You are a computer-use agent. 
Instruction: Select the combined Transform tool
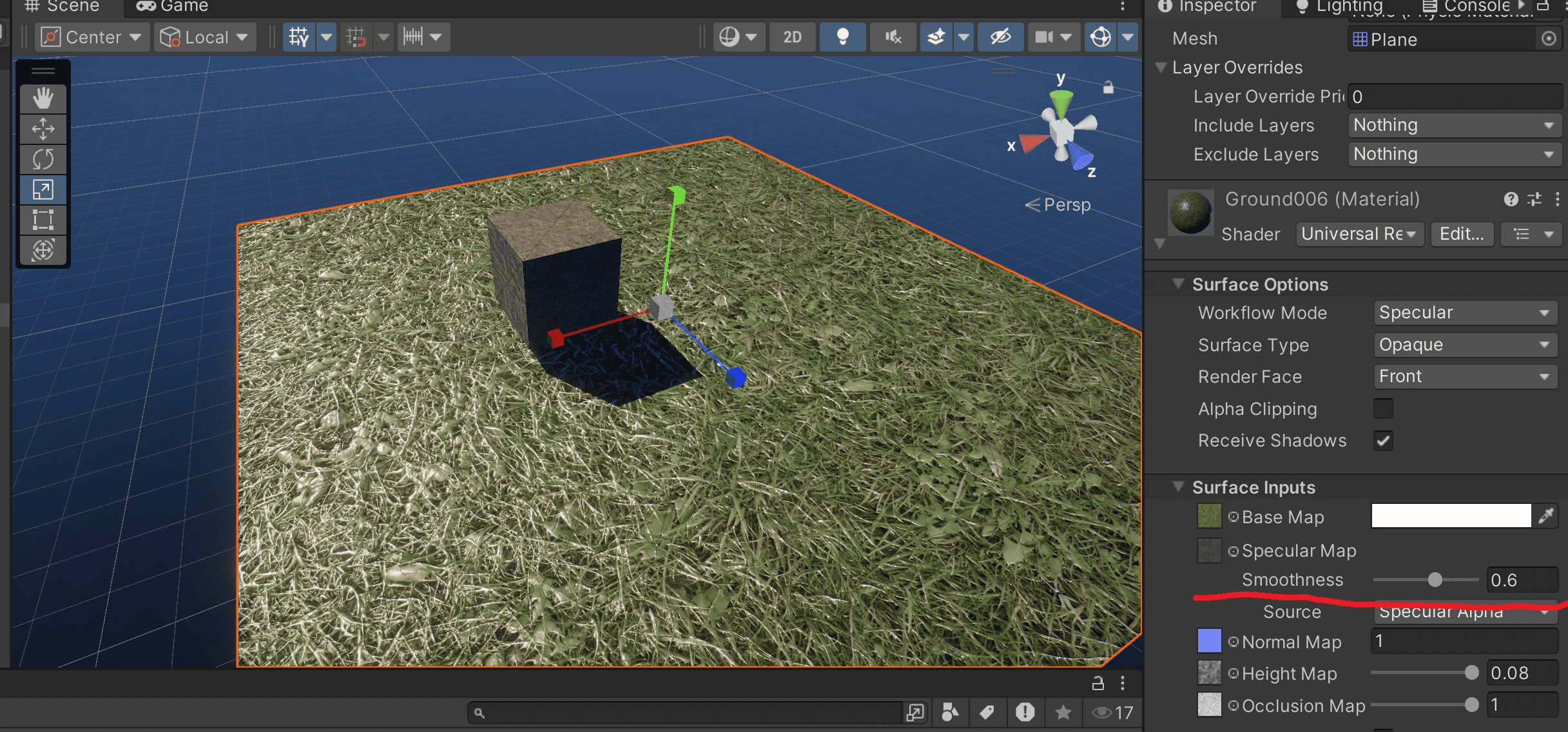click(x=43, y=250)
